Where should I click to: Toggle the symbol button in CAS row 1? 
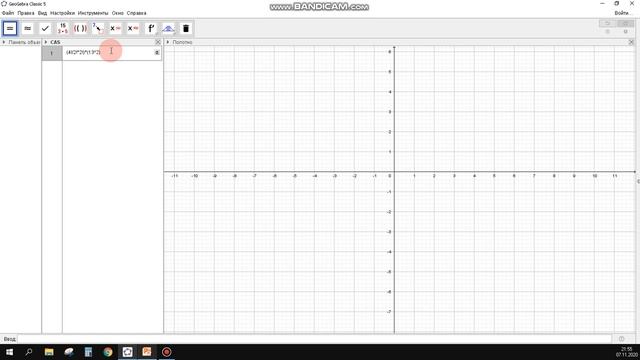[157, 52]
